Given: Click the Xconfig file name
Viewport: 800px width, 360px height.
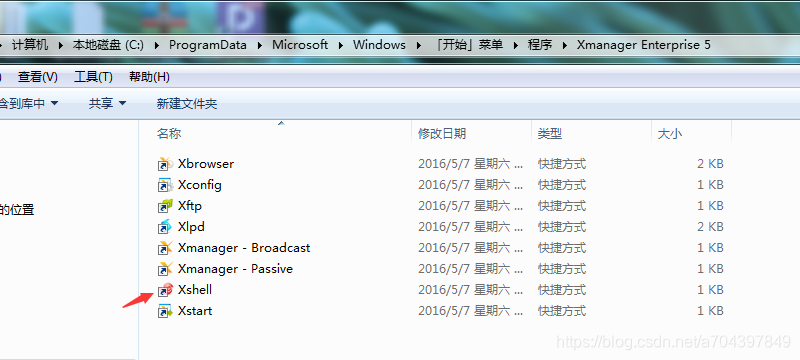Looking at the screenshot, I should point(199,185).
